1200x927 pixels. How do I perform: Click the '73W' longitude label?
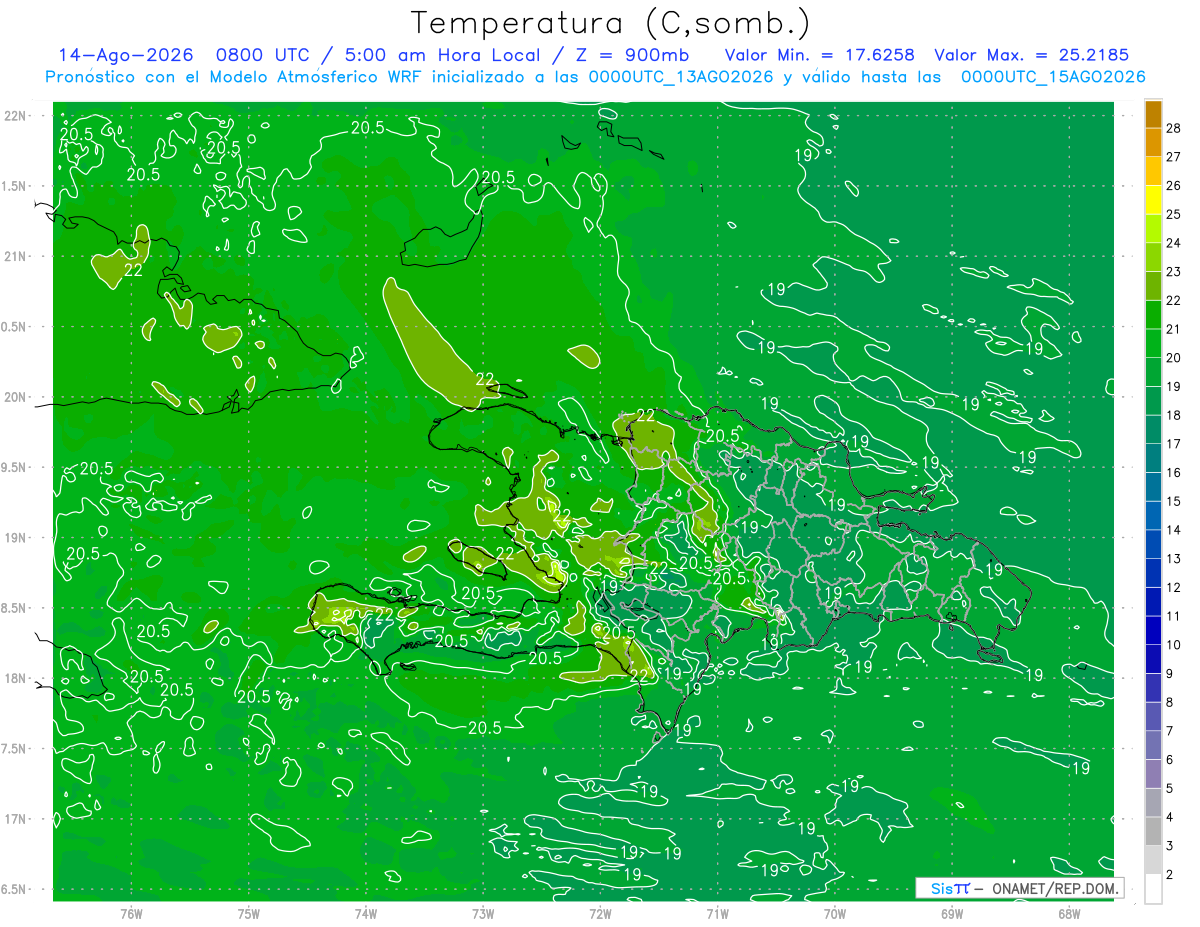[x=483, y=914]
